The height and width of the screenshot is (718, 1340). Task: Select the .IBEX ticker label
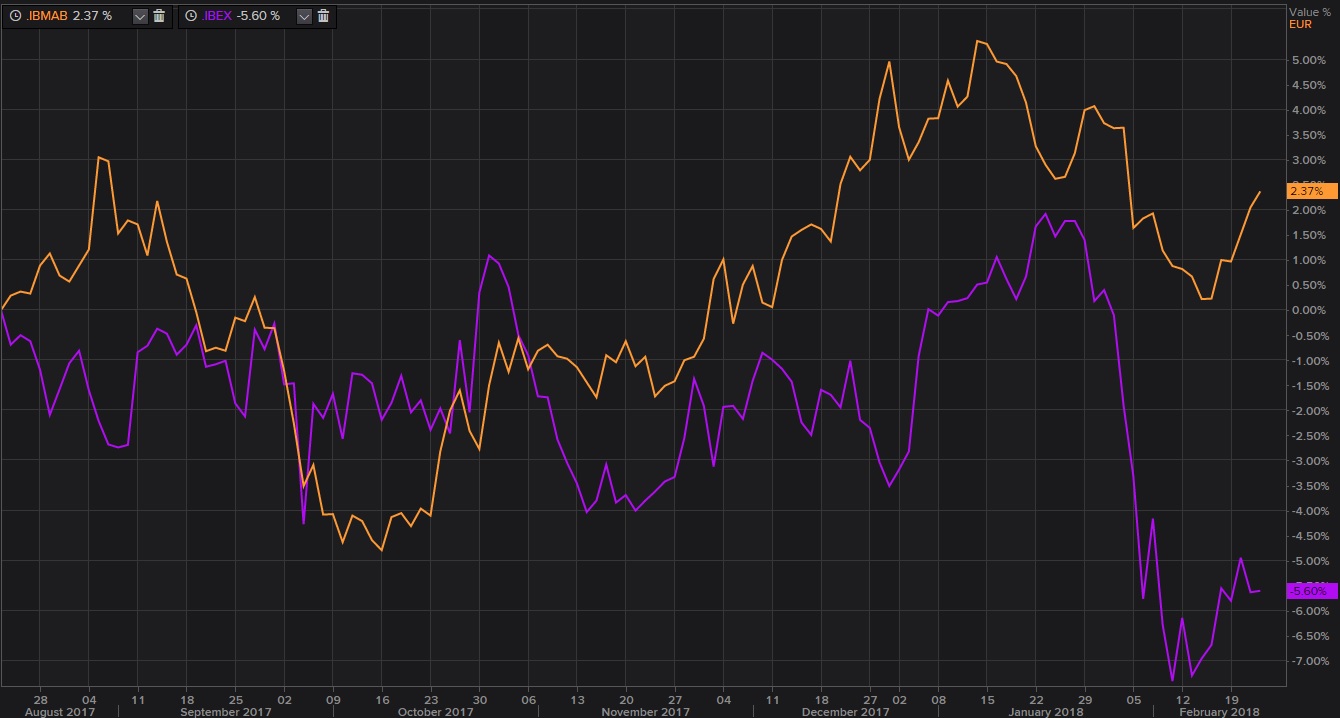pyautogui.click(x=216, y=16)
